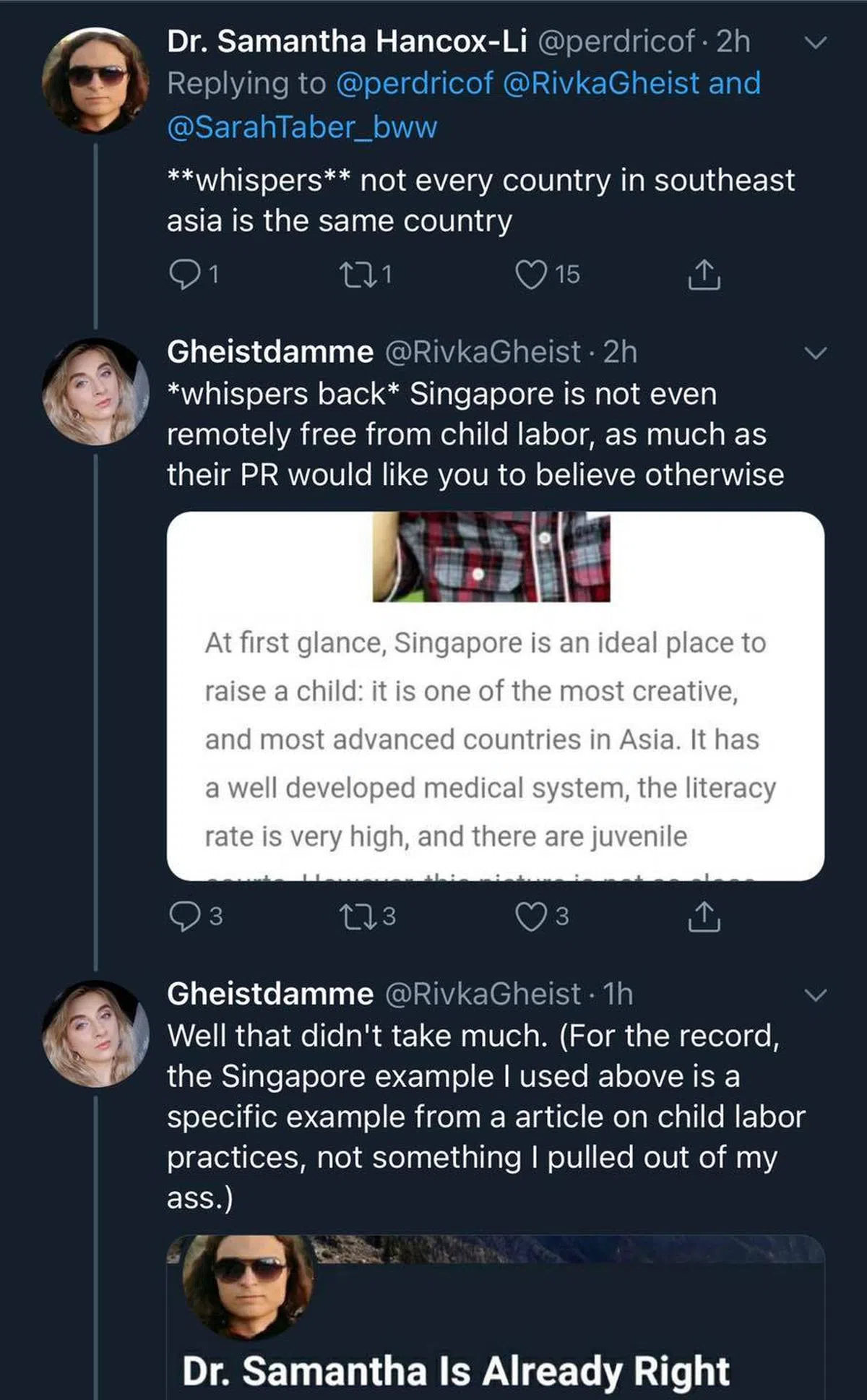Open the Singapore article screenshot image
The width and height of the screenshot is (867, 1400).
496,695
